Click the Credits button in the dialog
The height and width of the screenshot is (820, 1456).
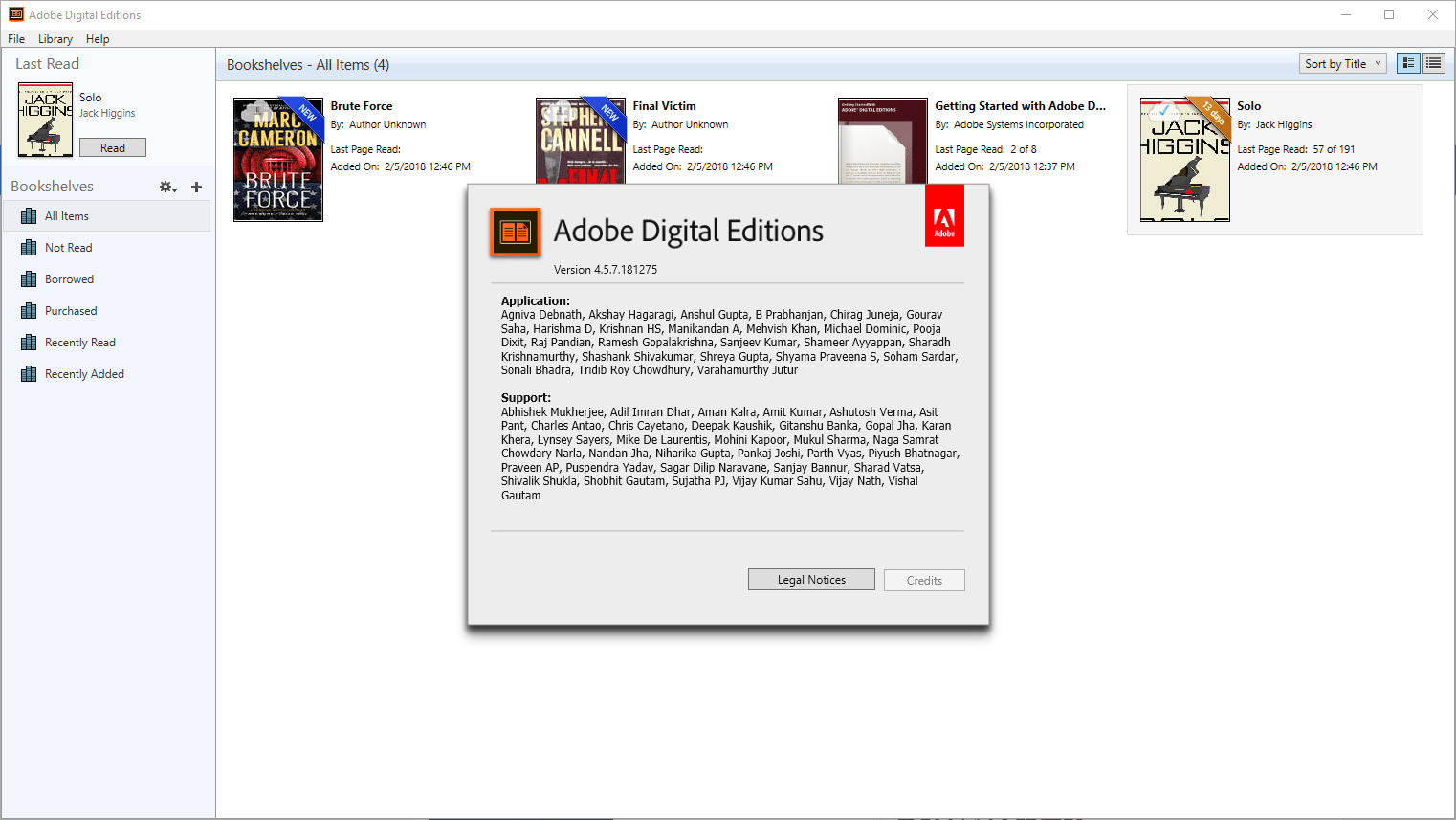coord(924,581)
